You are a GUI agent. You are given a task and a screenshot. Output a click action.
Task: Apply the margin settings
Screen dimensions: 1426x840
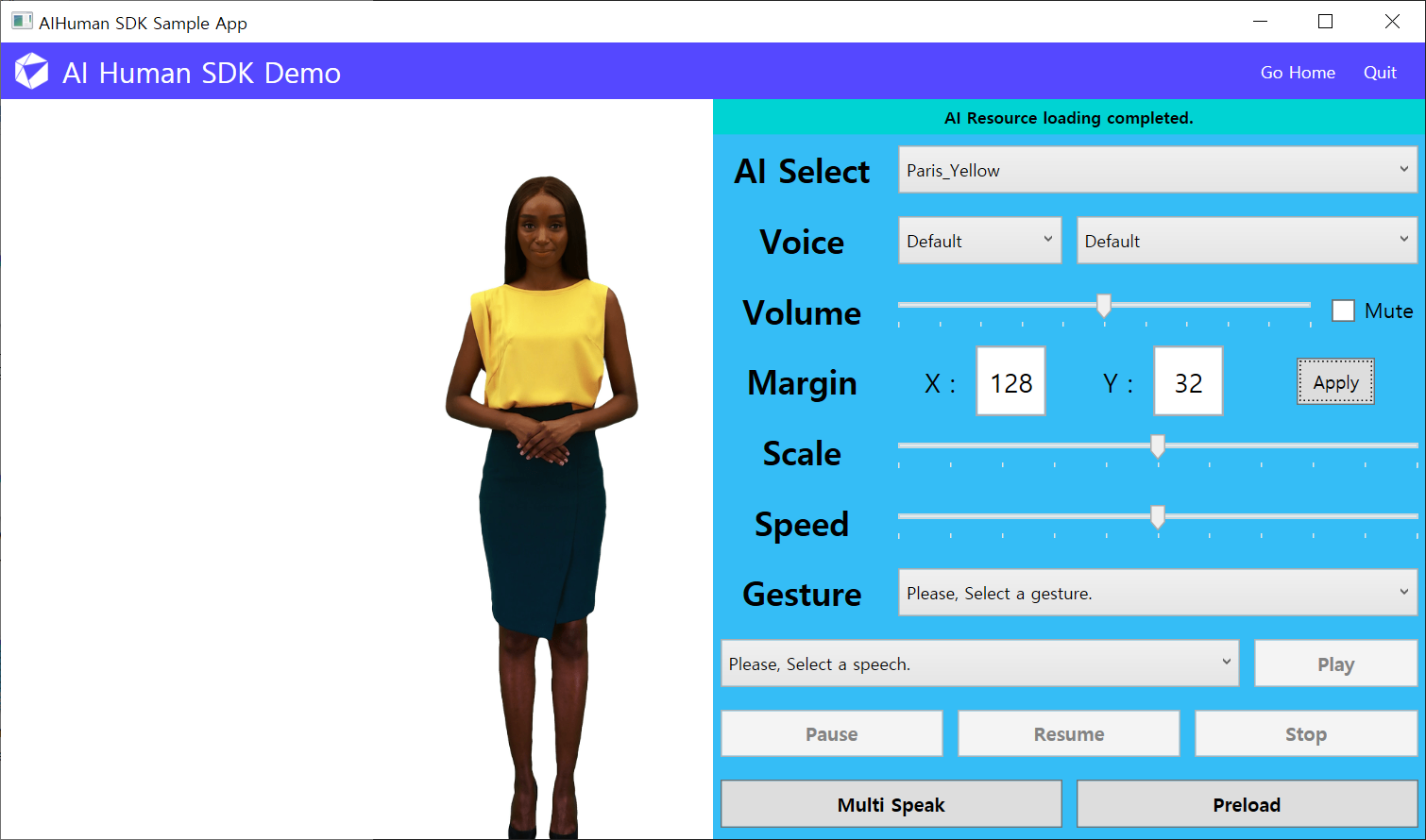(x=1335, y=382)
